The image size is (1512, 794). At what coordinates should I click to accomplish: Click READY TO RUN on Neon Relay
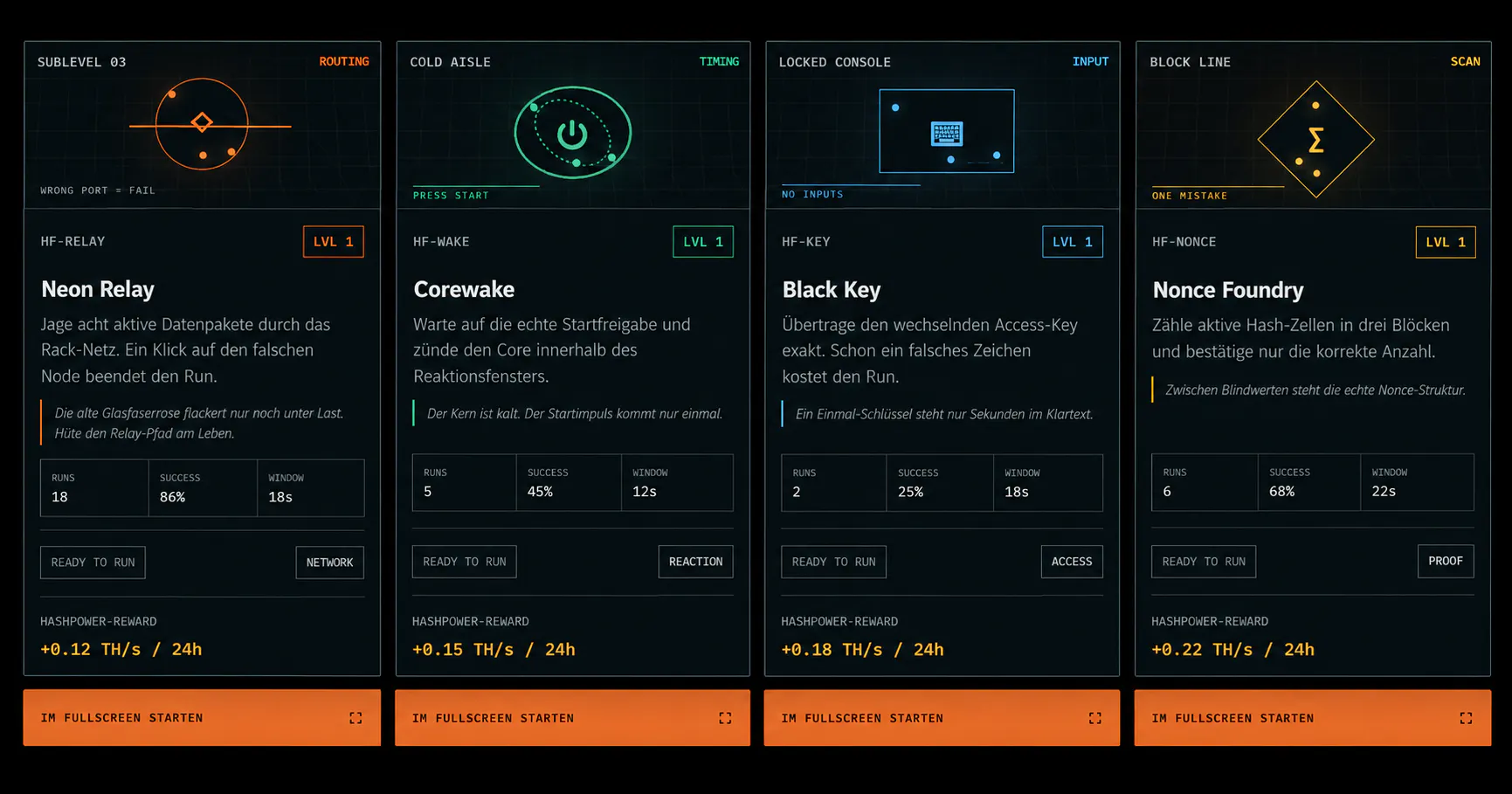click(x=93, y=563)
